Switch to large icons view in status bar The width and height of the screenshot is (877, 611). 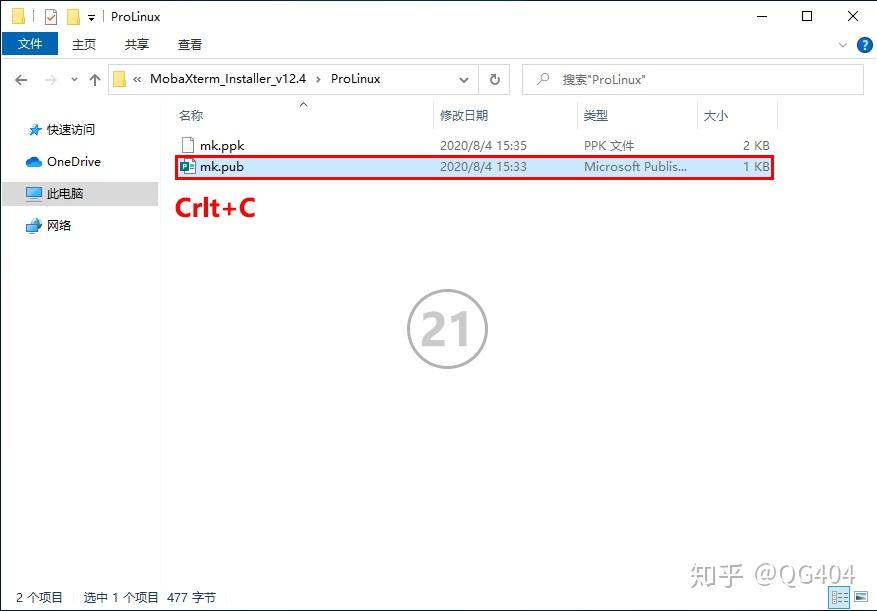click(860, 597)
